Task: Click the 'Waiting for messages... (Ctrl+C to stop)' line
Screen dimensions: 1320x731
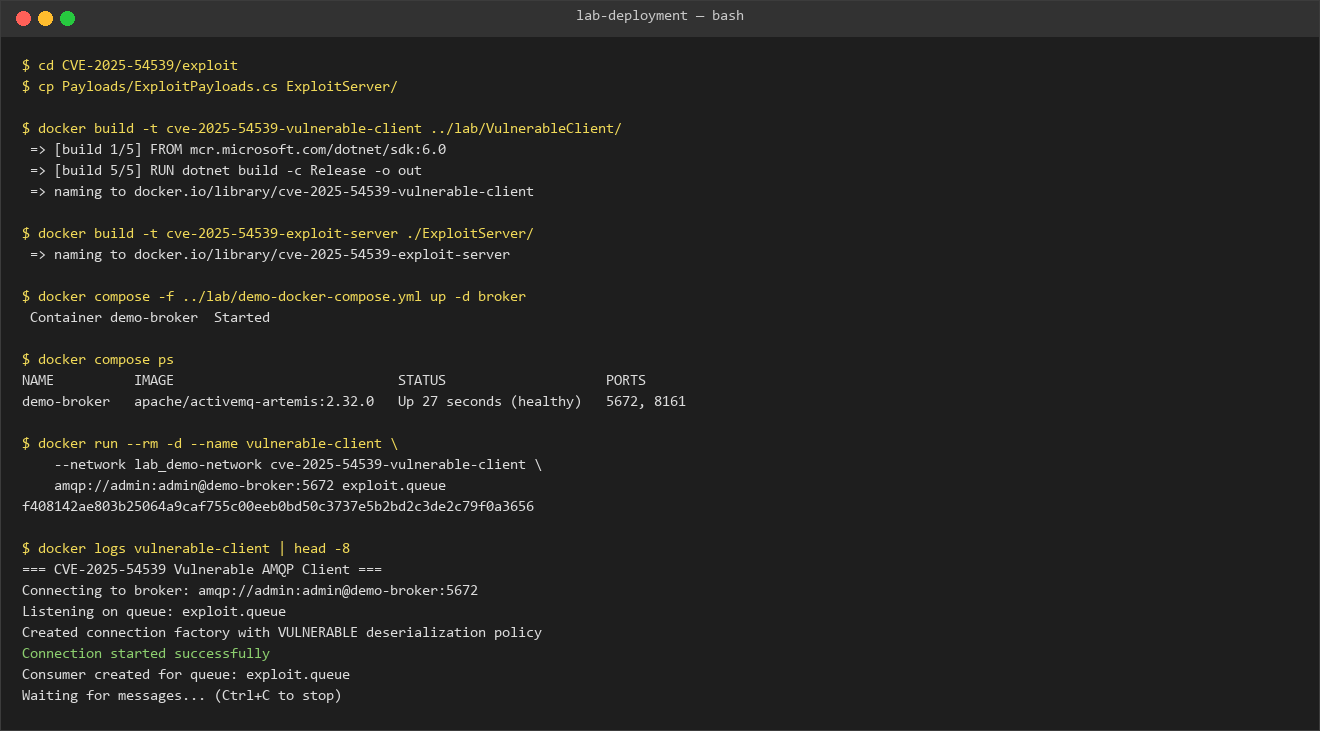Action: click(182, 695)
